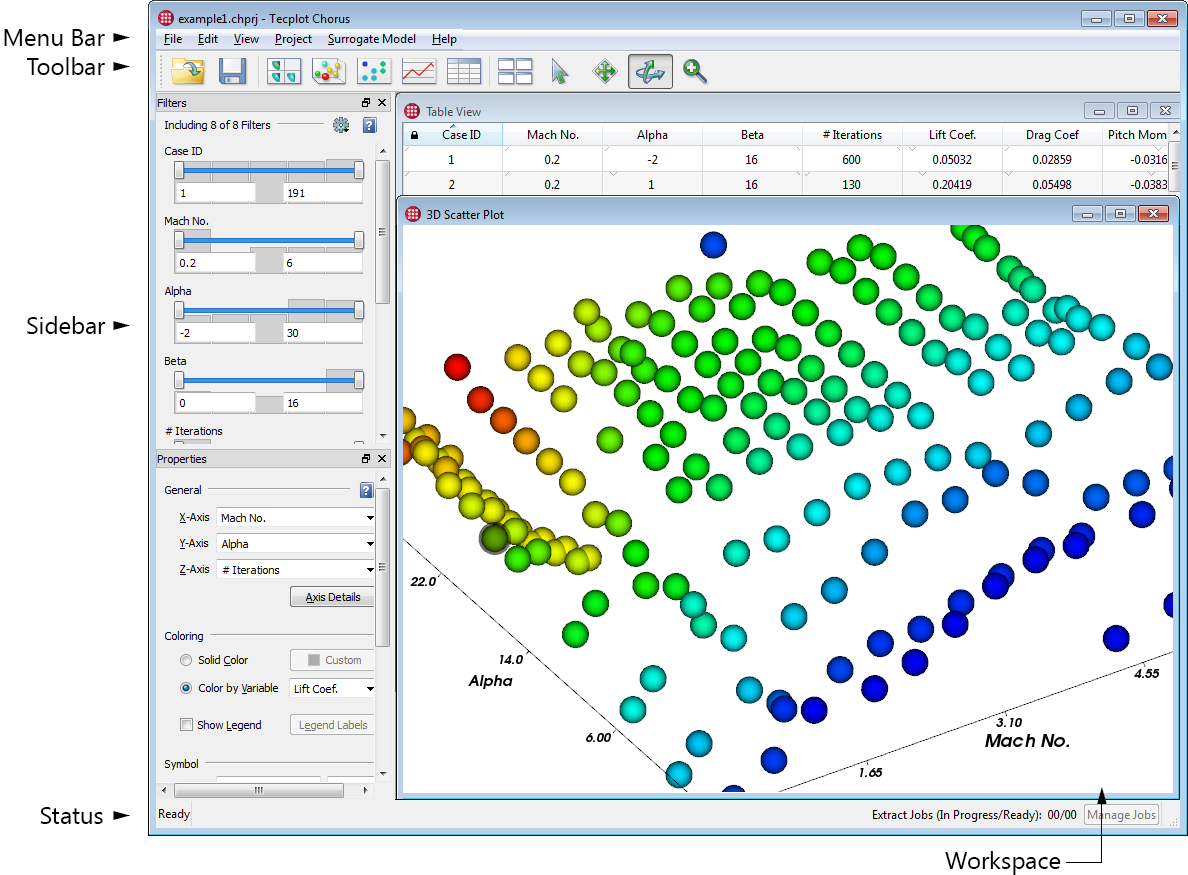
Task: Open the Color by Variable Lift Coef. dropdown
Action: (x=333, y=689)
